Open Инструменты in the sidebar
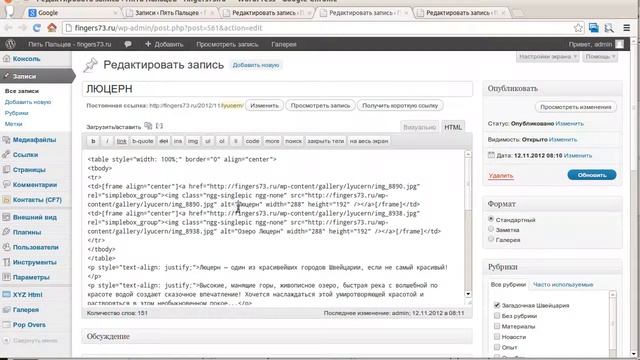This screenshot has height=360, width=640. tap(36, 262)
